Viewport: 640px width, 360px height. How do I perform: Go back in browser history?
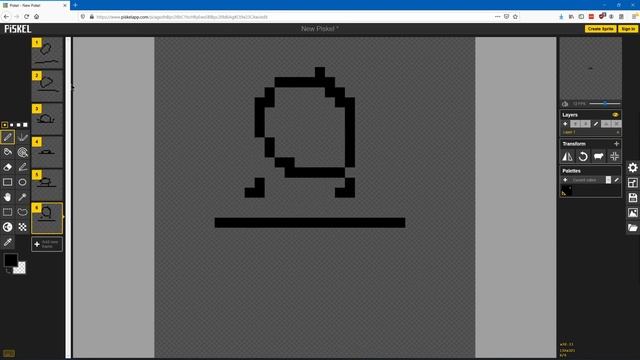pos(6,17)
